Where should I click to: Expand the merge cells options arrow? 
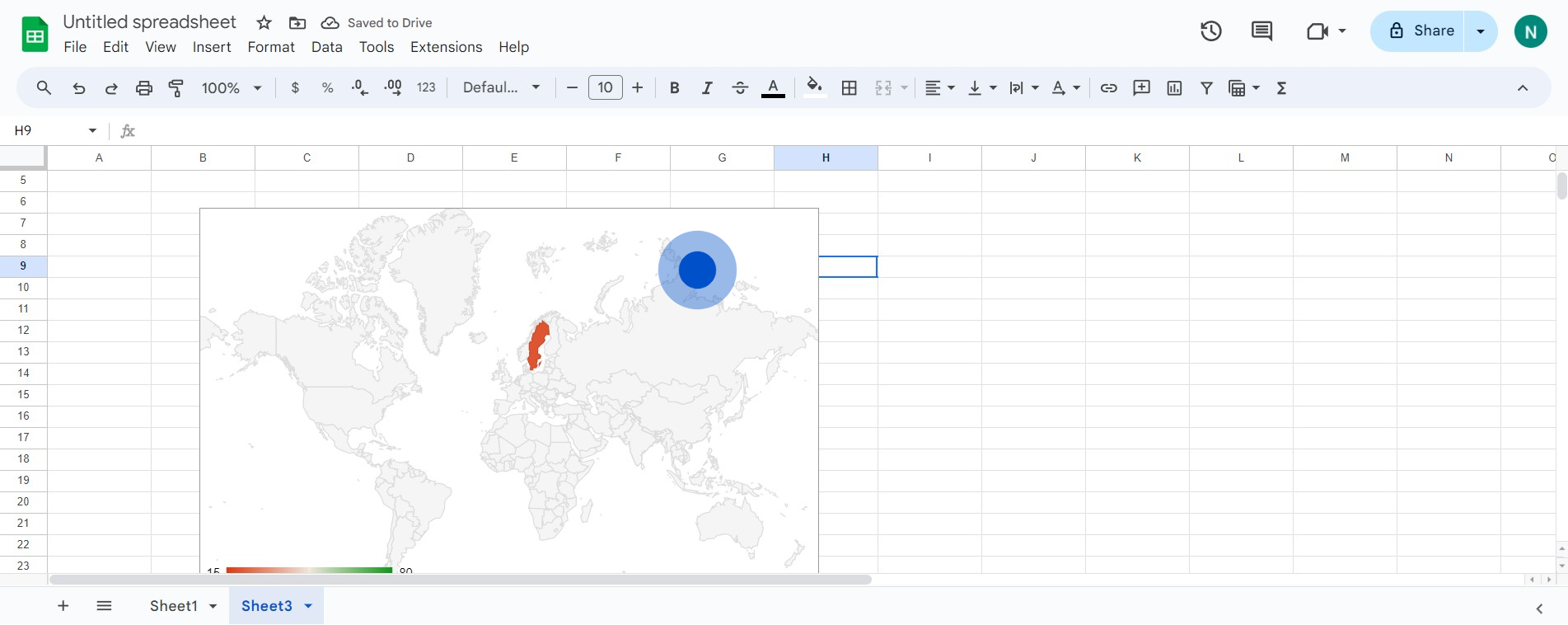[904, 87]
